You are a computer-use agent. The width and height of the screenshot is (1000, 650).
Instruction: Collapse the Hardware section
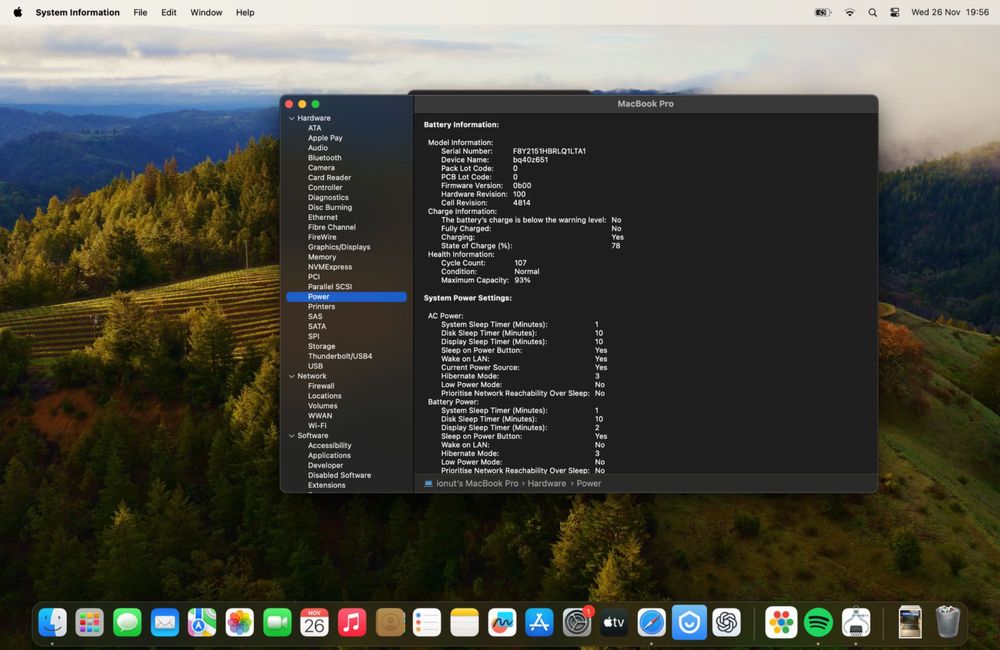(x=291, y=118)
